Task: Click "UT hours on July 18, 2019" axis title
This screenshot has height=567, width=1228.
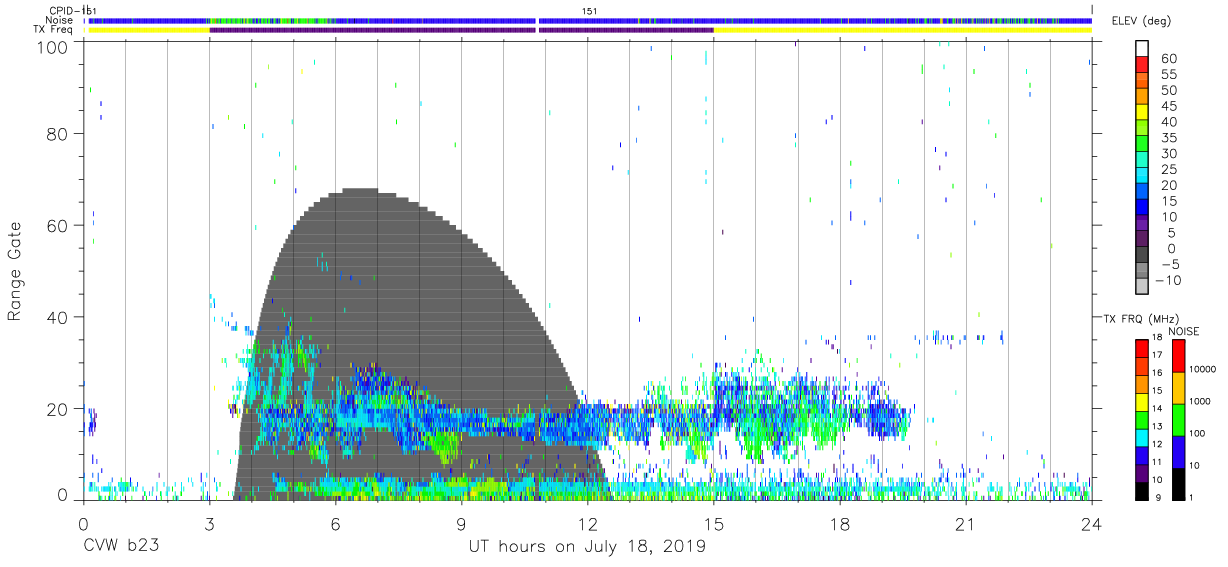Action: point(587,547)
